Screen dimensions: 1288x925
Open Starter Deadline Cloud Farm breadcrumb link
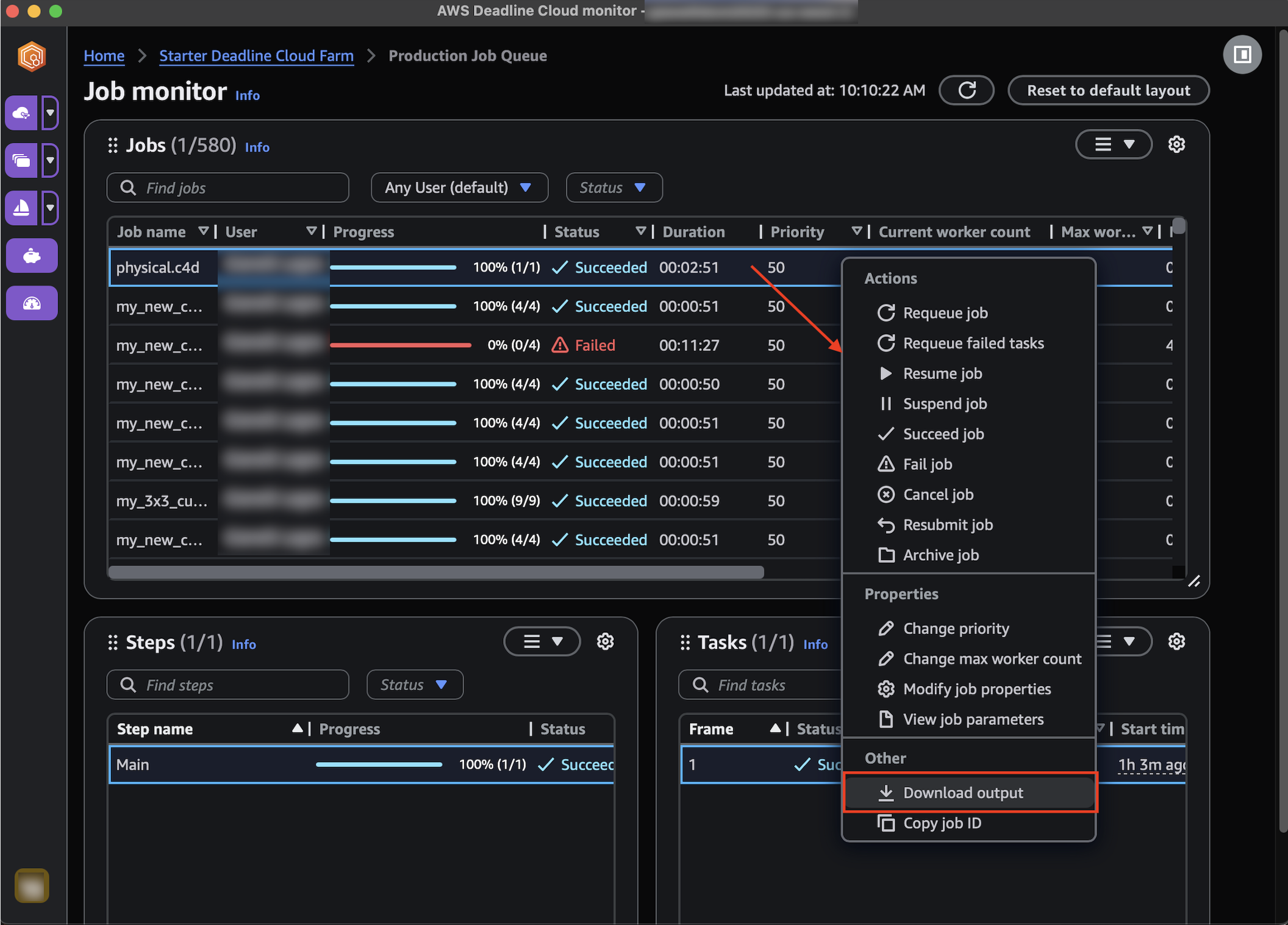pyautogui.click(x=256, y=56)
